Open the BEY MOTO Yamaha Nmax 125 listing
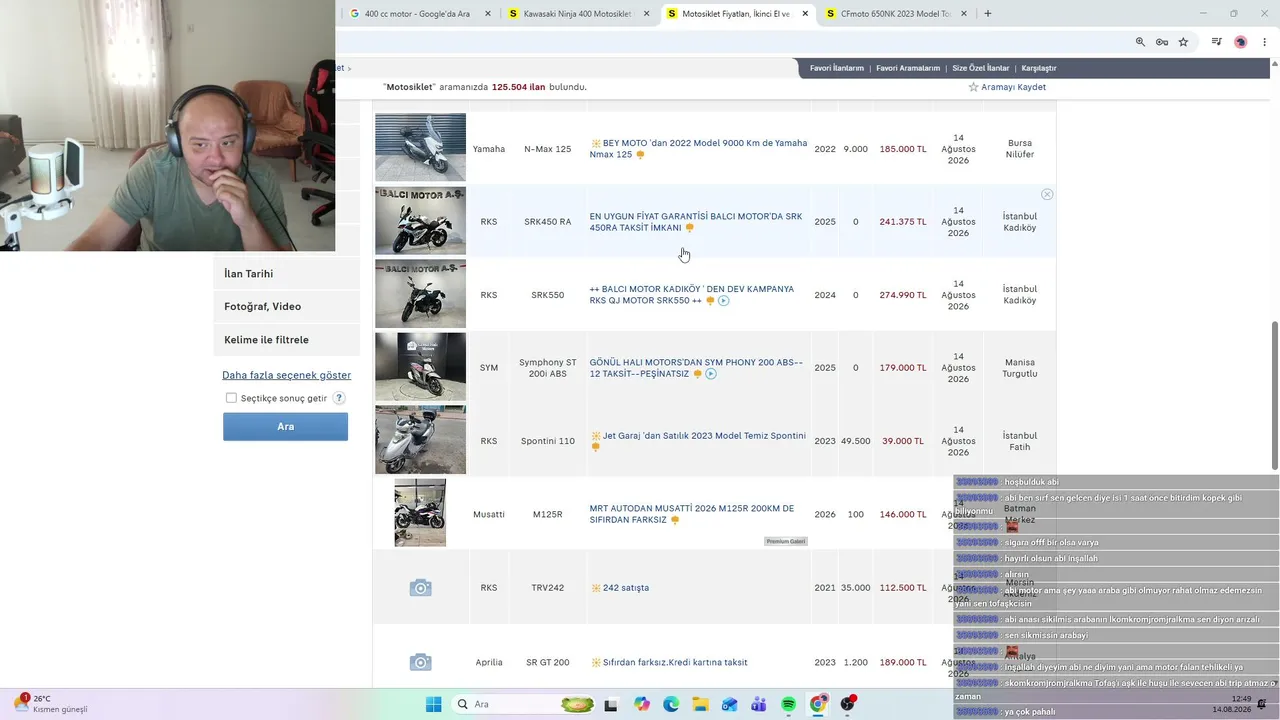This screenshot has height=720, width=1280. point(698,149)
